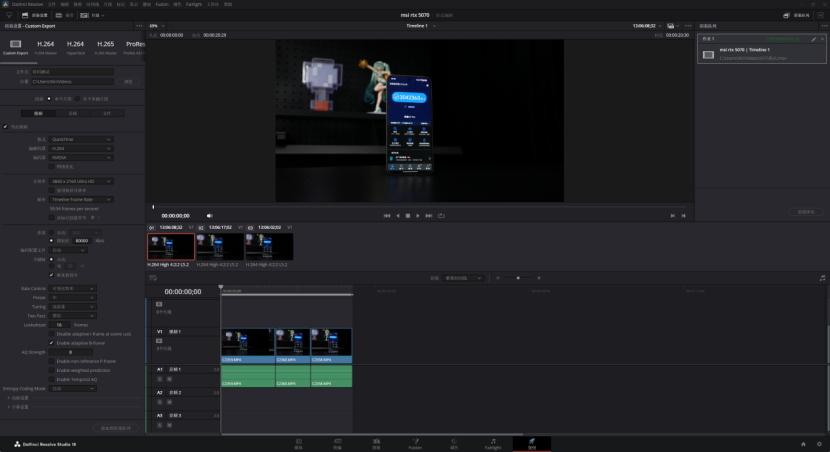Open the Fusion menu in the menu bar
Screen dimensions: 830x452
[x=161, y=4]
